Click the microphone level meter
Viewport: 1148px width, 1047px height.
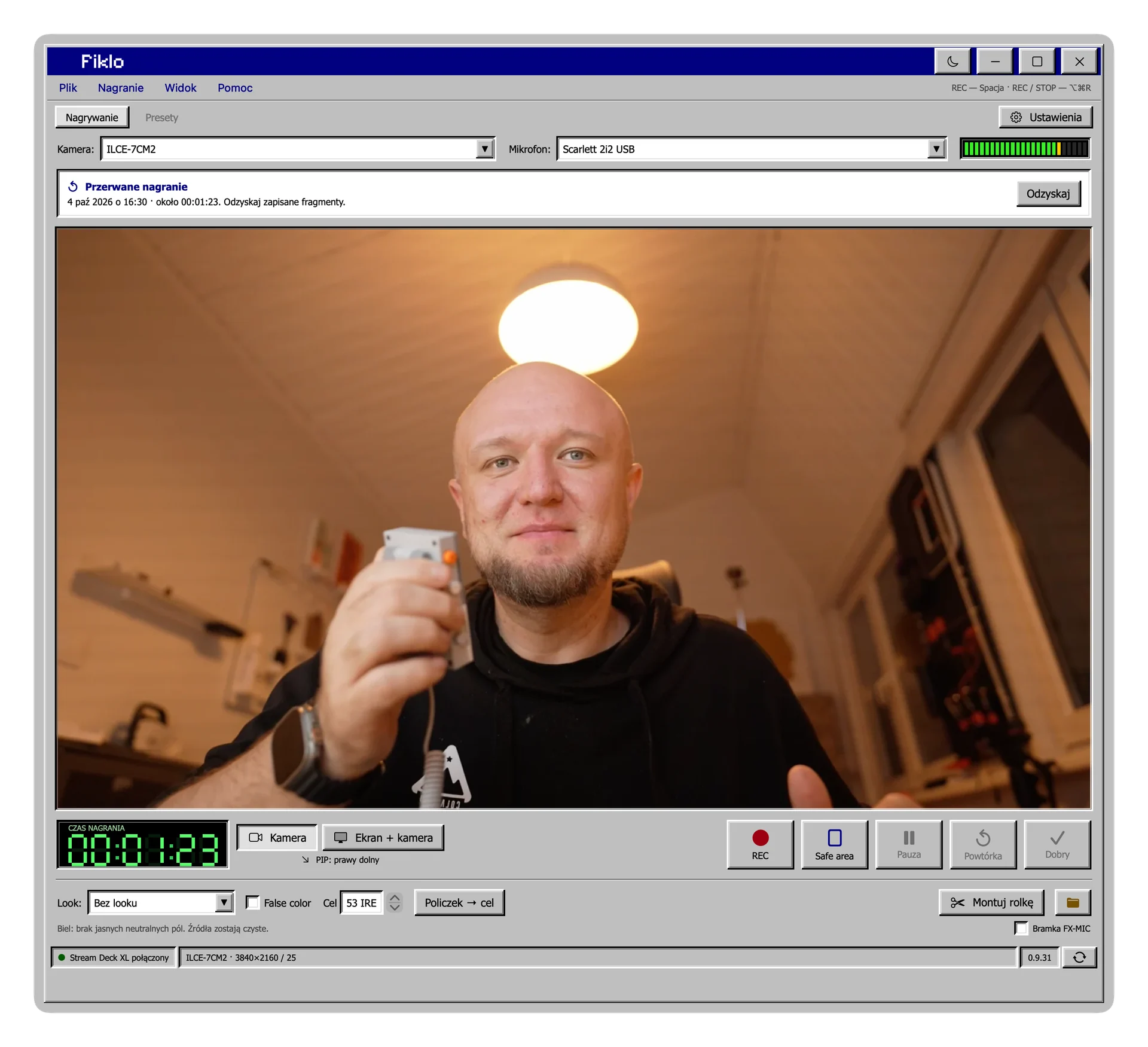(x=1025, y=149)
